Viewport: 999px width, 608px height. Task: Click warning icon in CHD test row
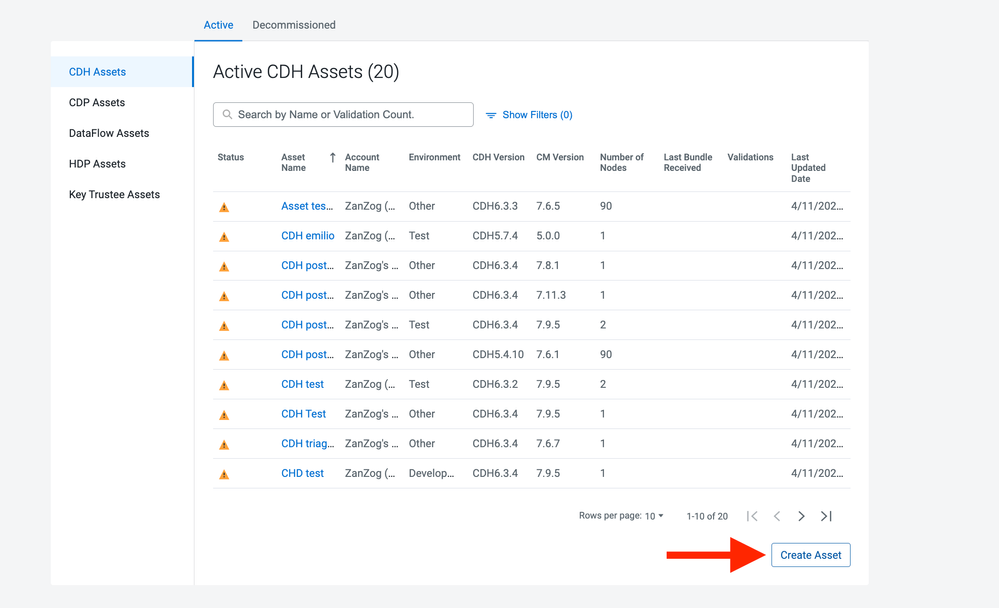pyautogui.click(x=224, y=474)
